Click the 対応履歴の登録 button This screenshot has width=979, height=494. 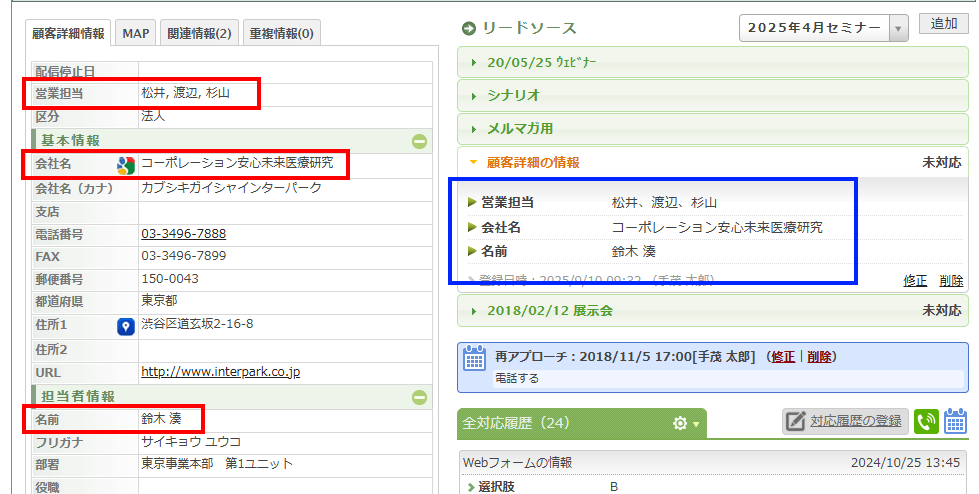[844, 422]
